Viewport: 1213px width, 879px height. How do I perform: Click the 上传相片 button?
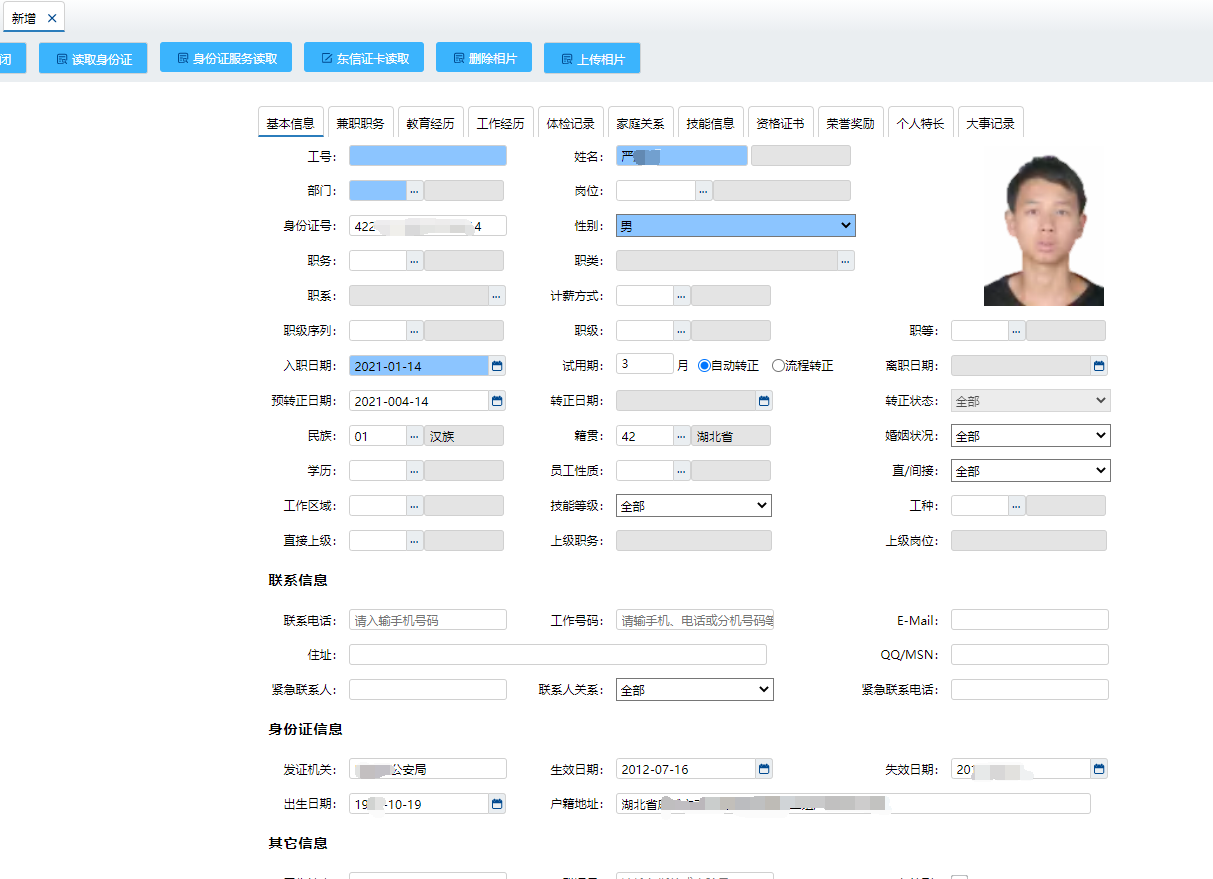[x=591, y=57]
